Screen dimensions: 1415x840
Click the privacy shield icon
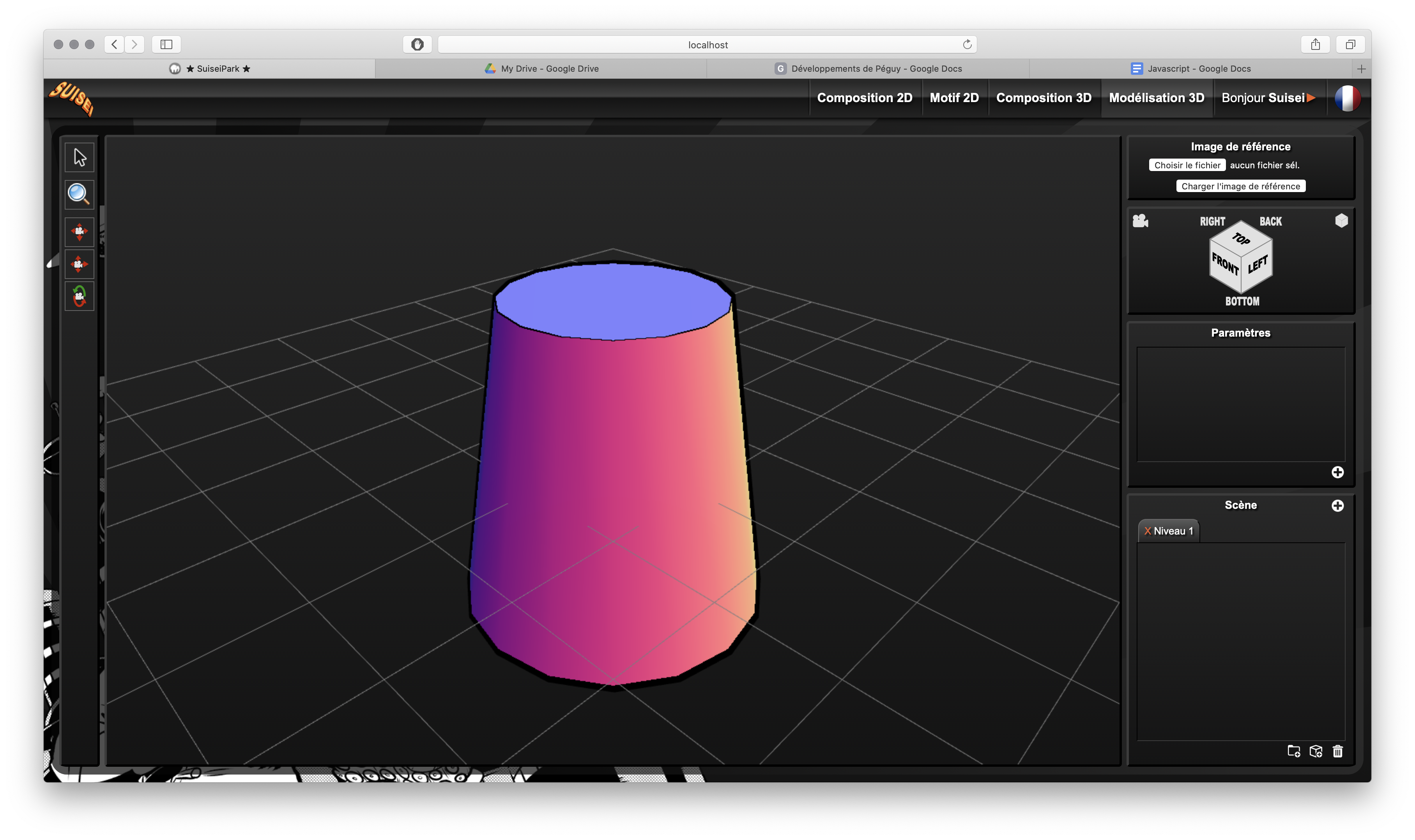coord(417,44)
